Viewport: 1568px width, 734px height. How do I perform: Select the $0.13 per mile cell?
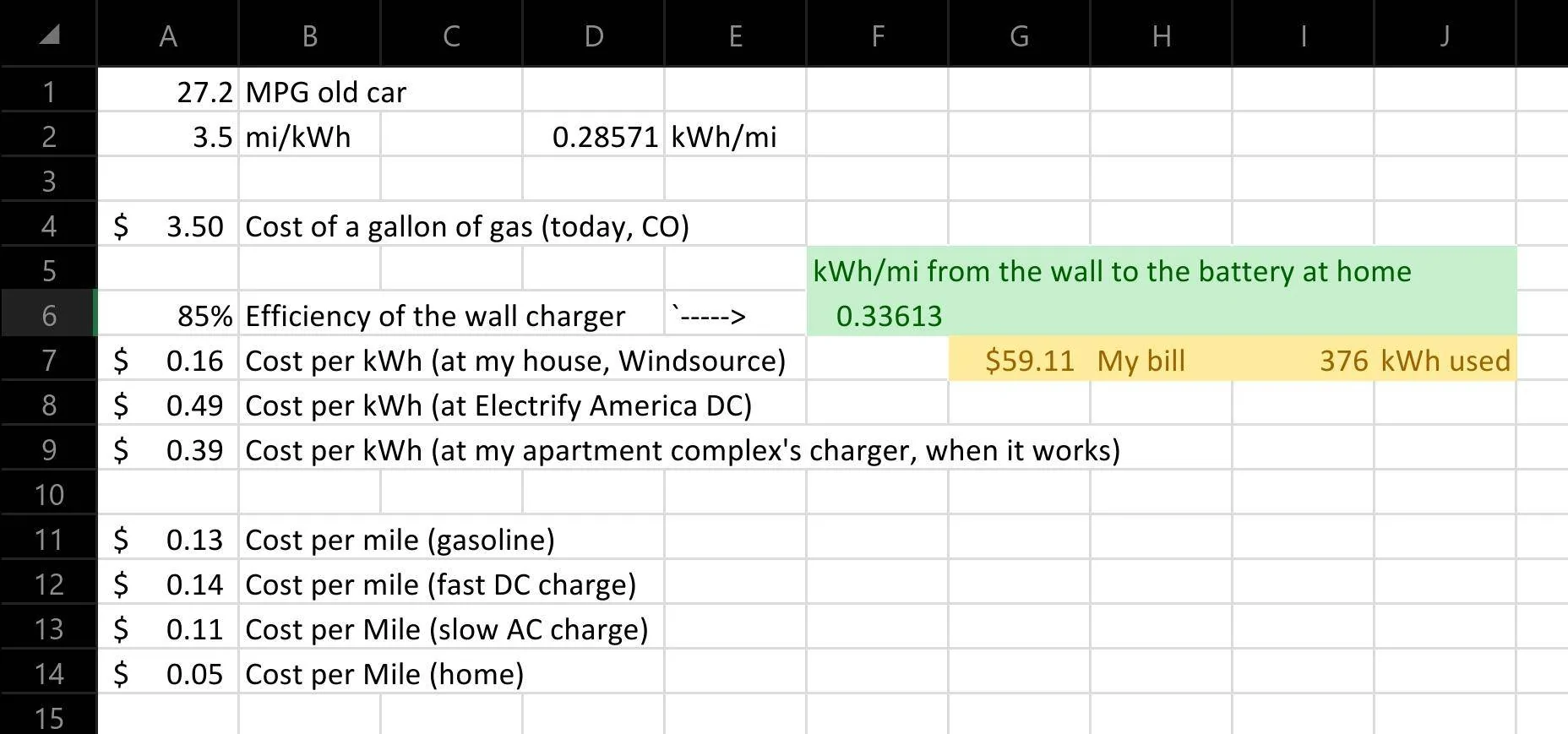(x=168, y=538)
